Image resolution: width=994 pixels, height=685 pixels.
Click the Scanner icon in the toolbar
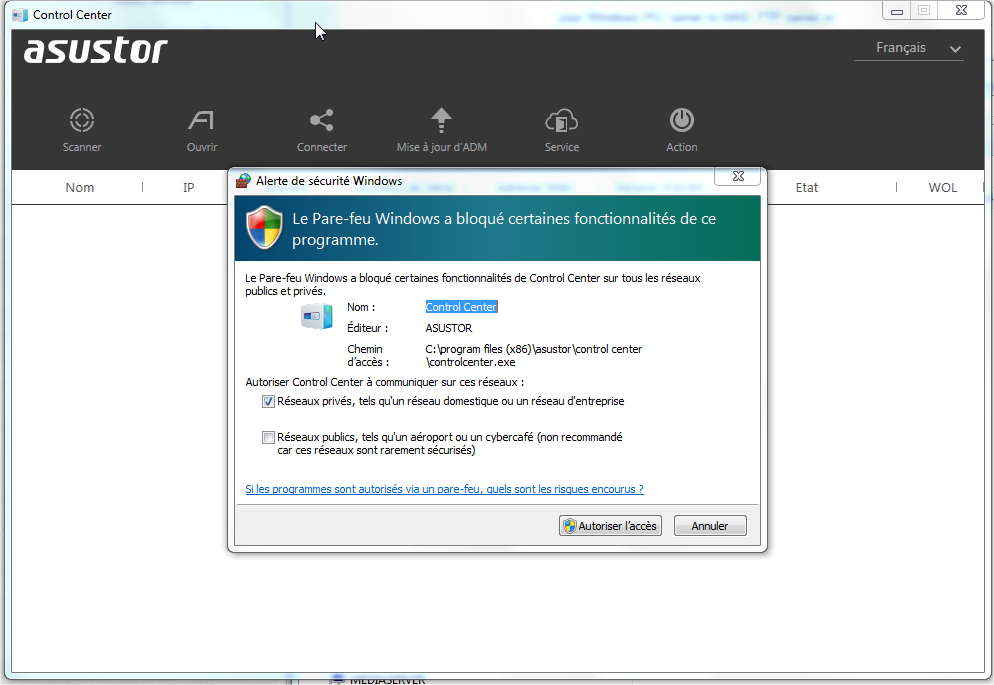(x=82, y=120)
